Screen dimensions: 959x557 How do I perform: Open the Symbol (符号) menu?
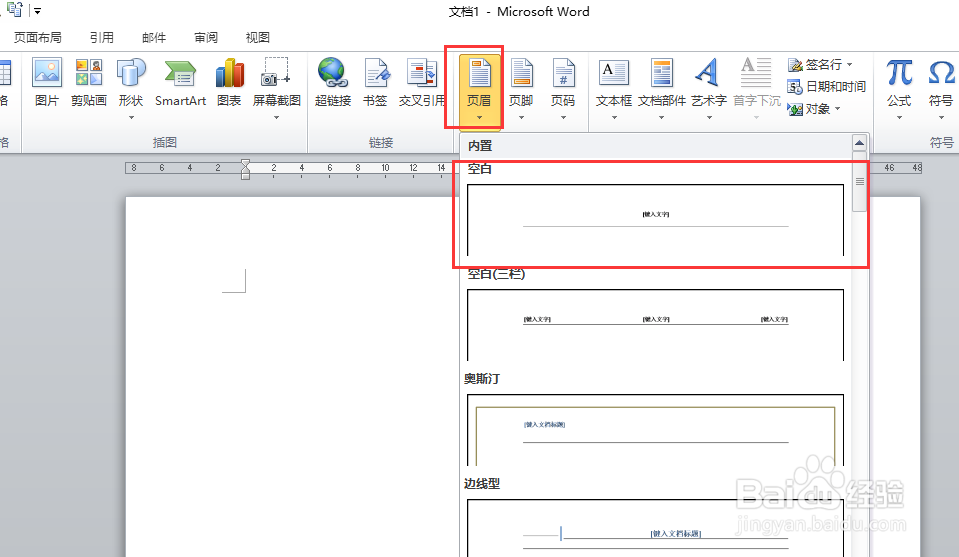941,89
